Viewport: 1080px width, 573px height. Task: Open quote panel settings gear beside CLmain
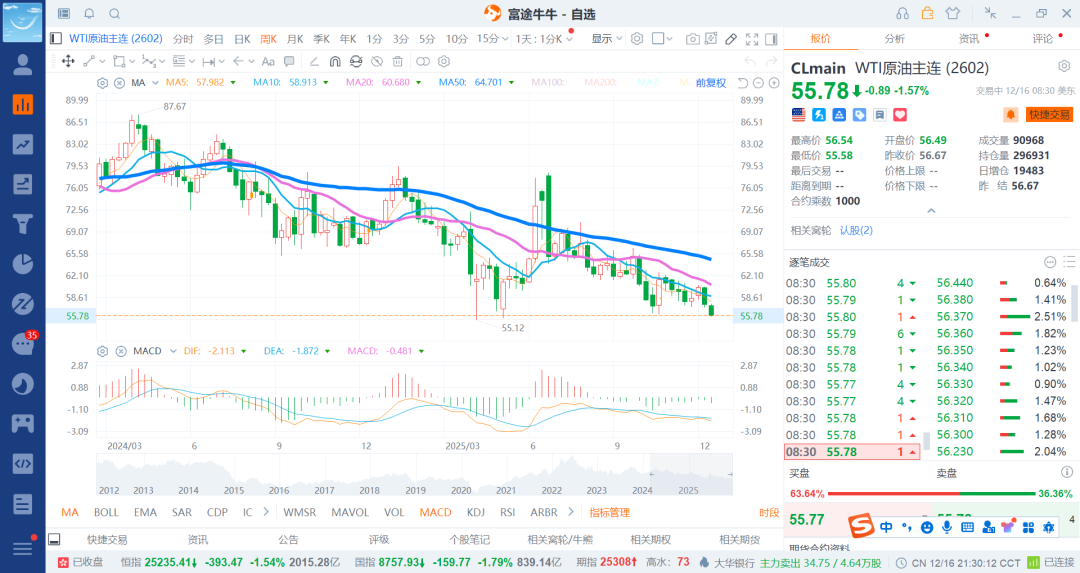point(1064,66)
